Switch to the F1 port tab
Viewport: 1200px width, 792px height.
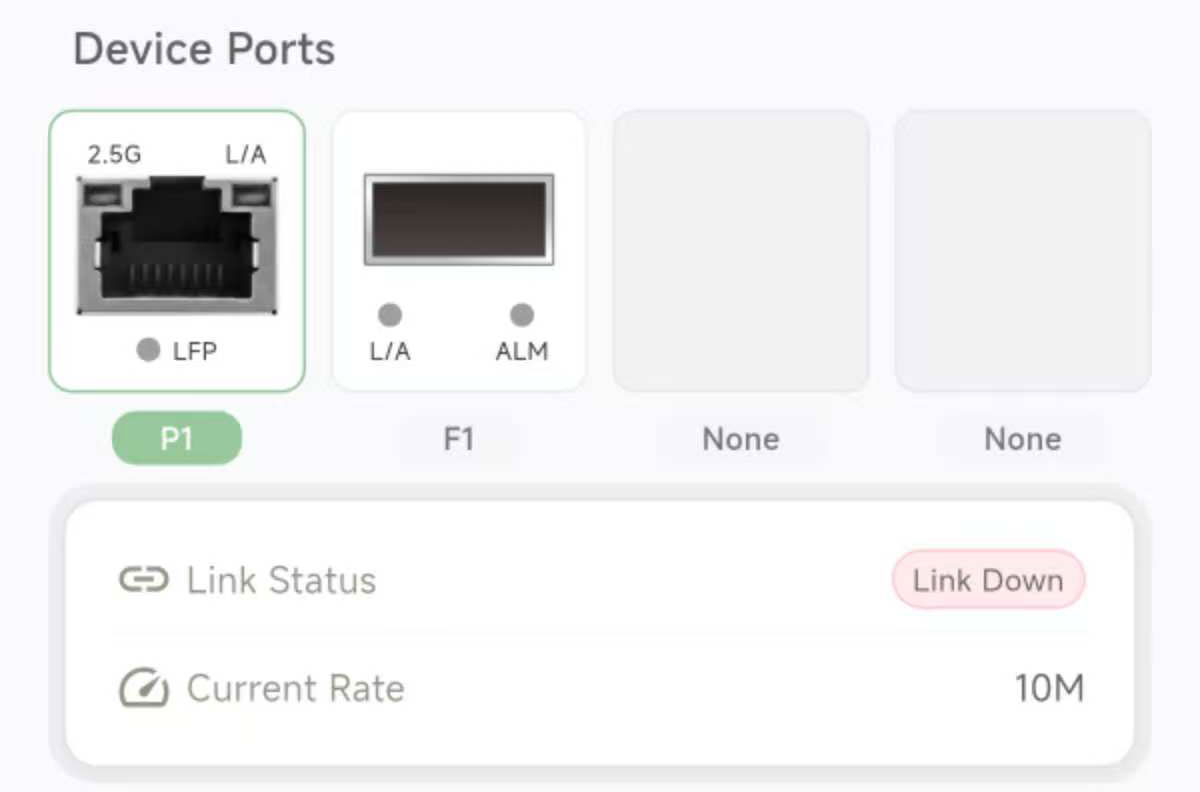[458, 439]
